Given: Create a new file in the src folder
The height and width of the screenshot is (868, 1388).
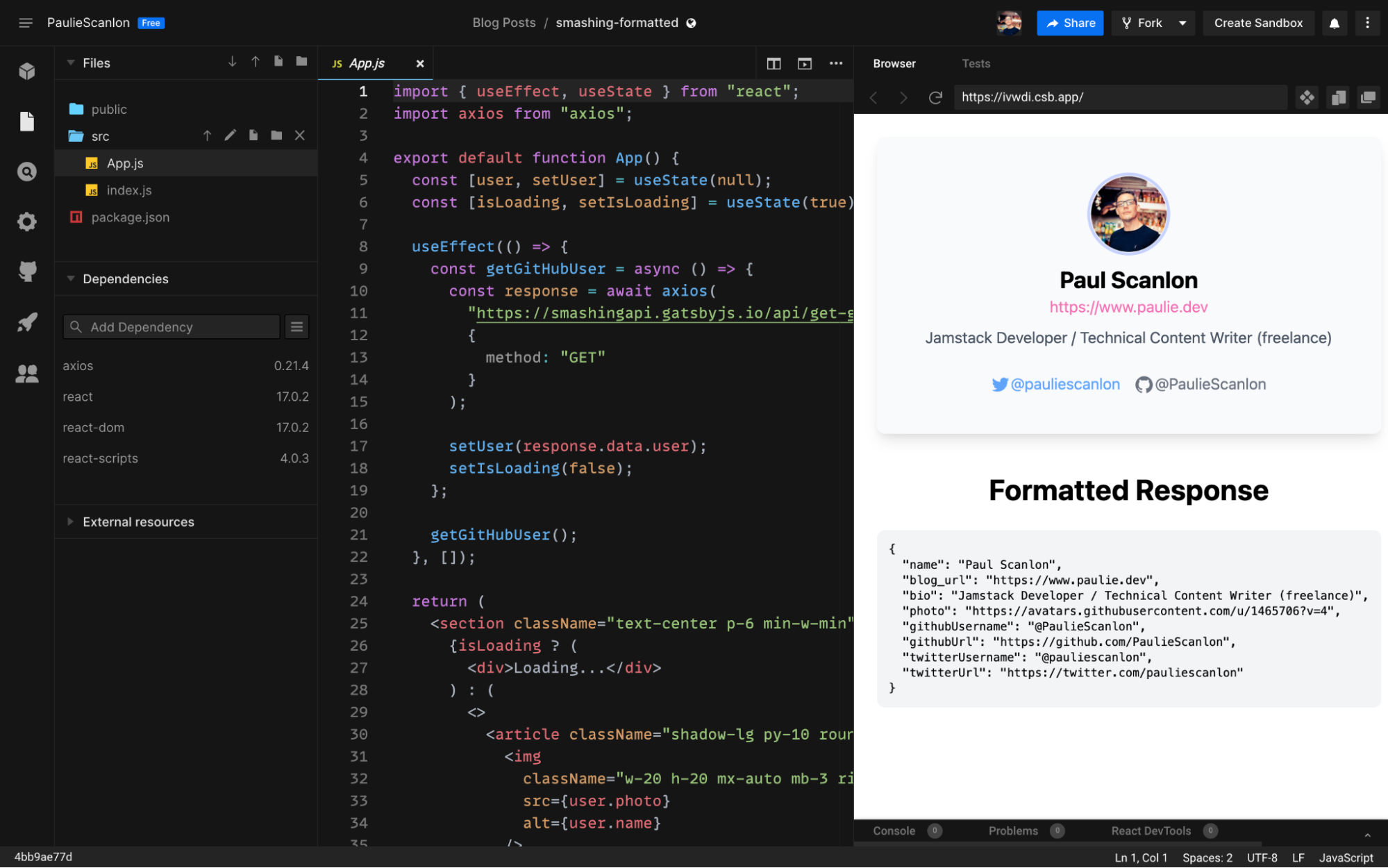Looking at the screenshot, I should pos(253,135).
